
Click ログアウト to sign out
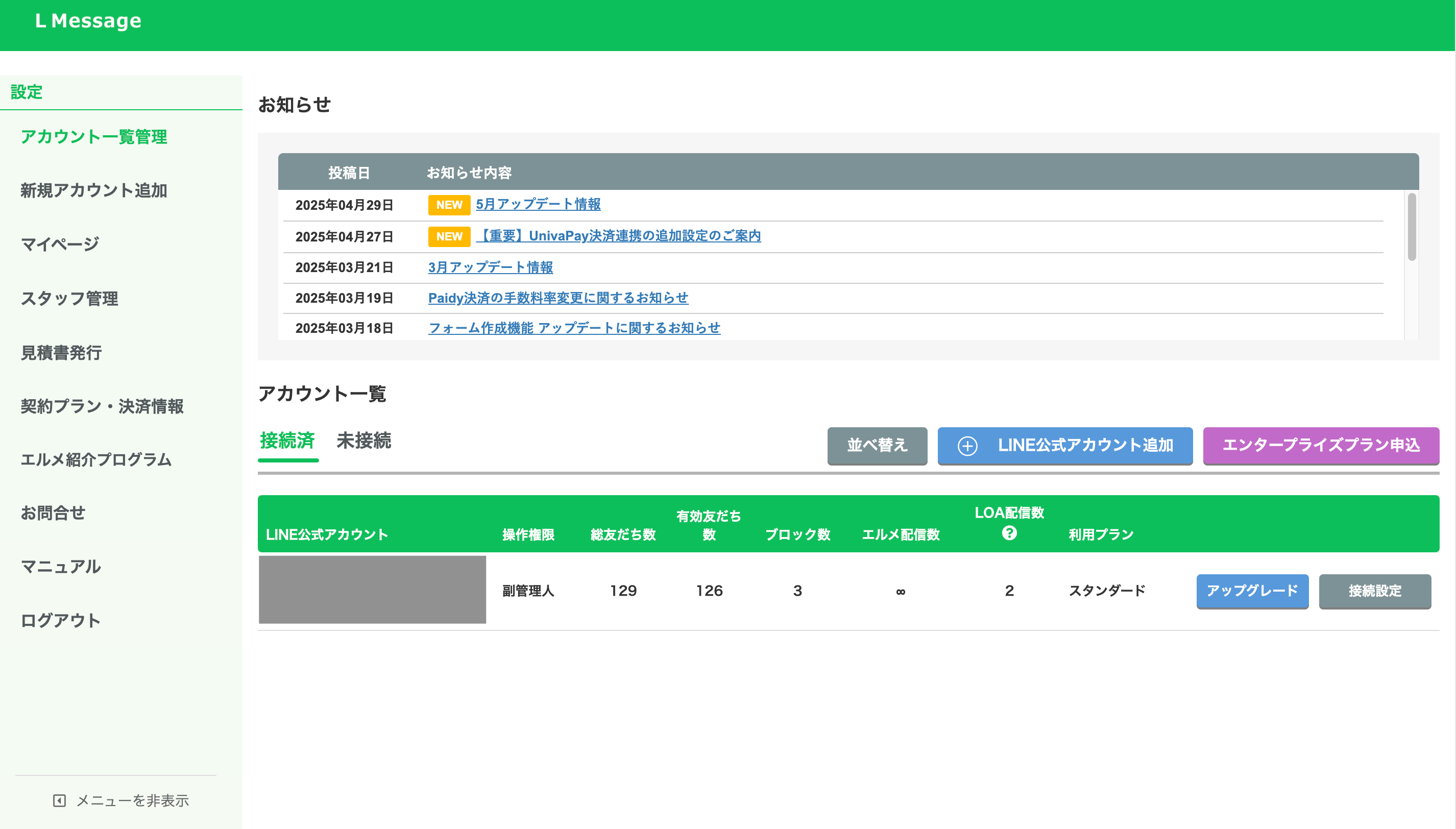[61, 620]
